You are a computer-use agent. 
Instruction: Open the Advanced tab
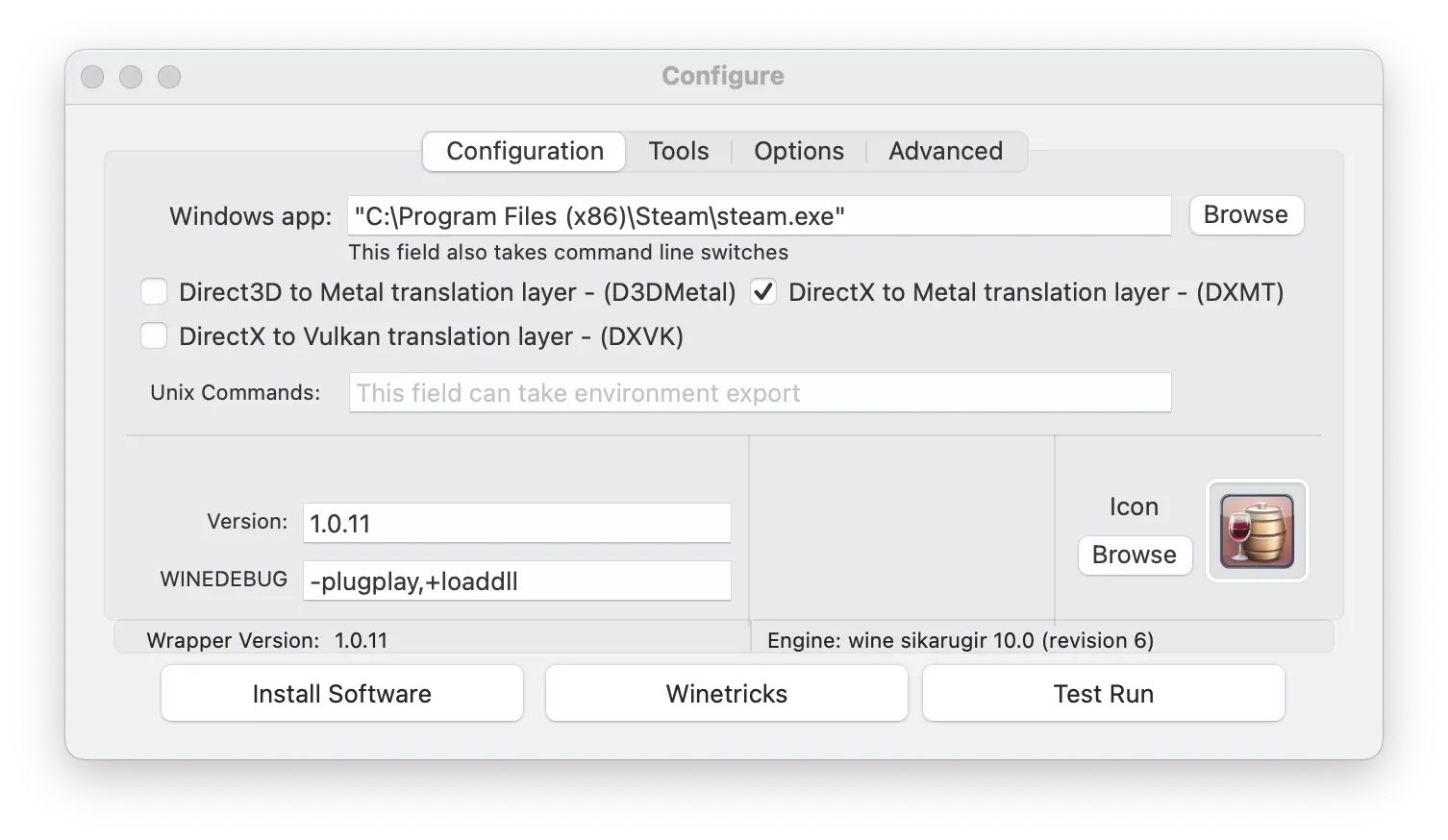946,151
